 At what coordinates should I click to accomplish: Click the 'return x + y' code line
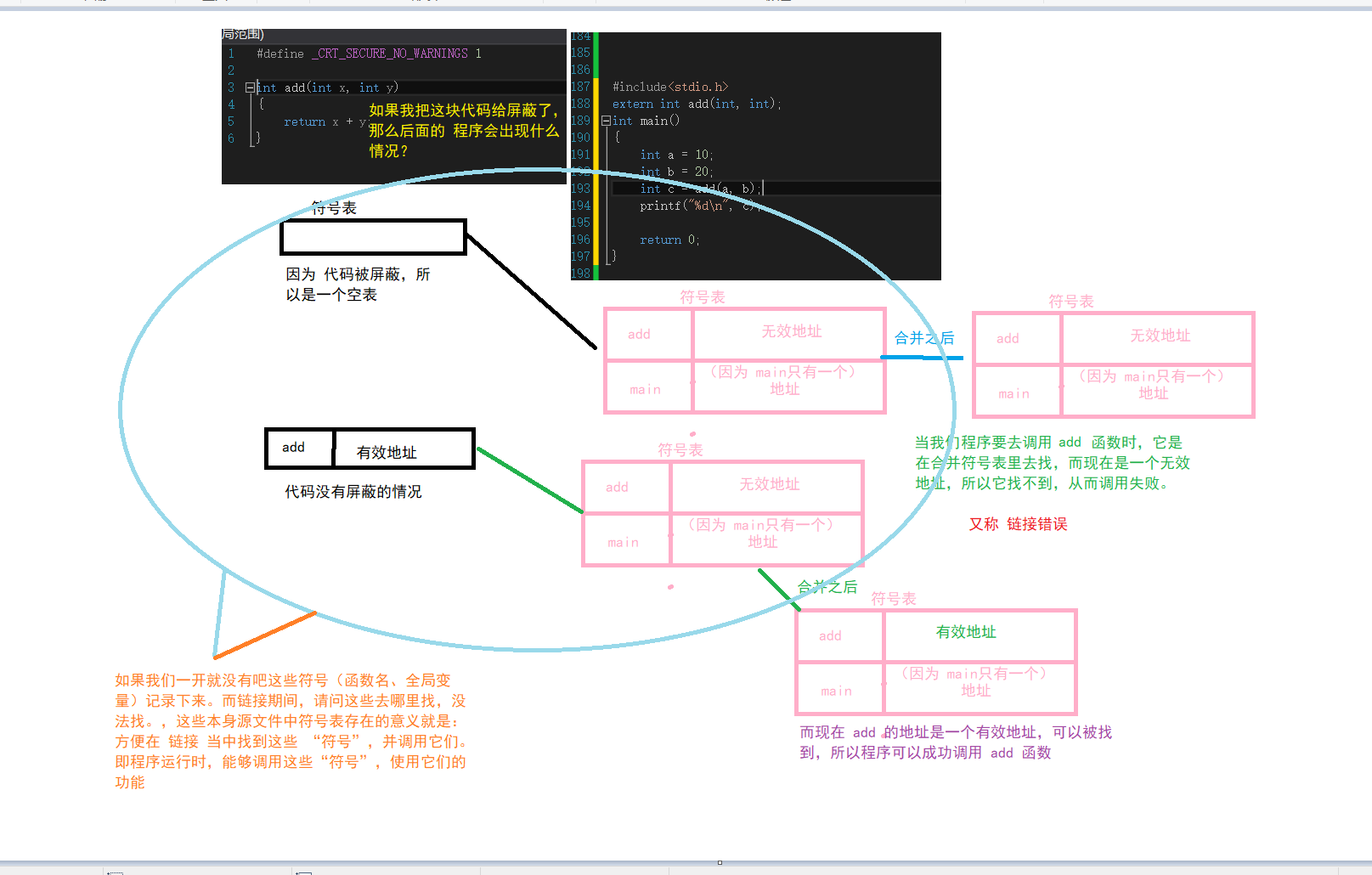pyautogui.click(x=325, y=121)
